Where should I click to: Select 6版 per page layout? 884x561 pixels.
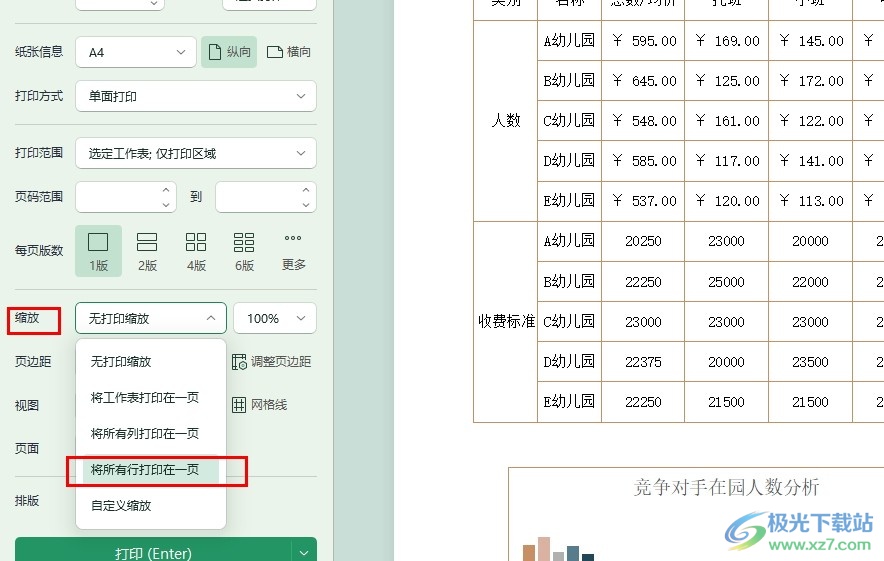click(244, 251)
